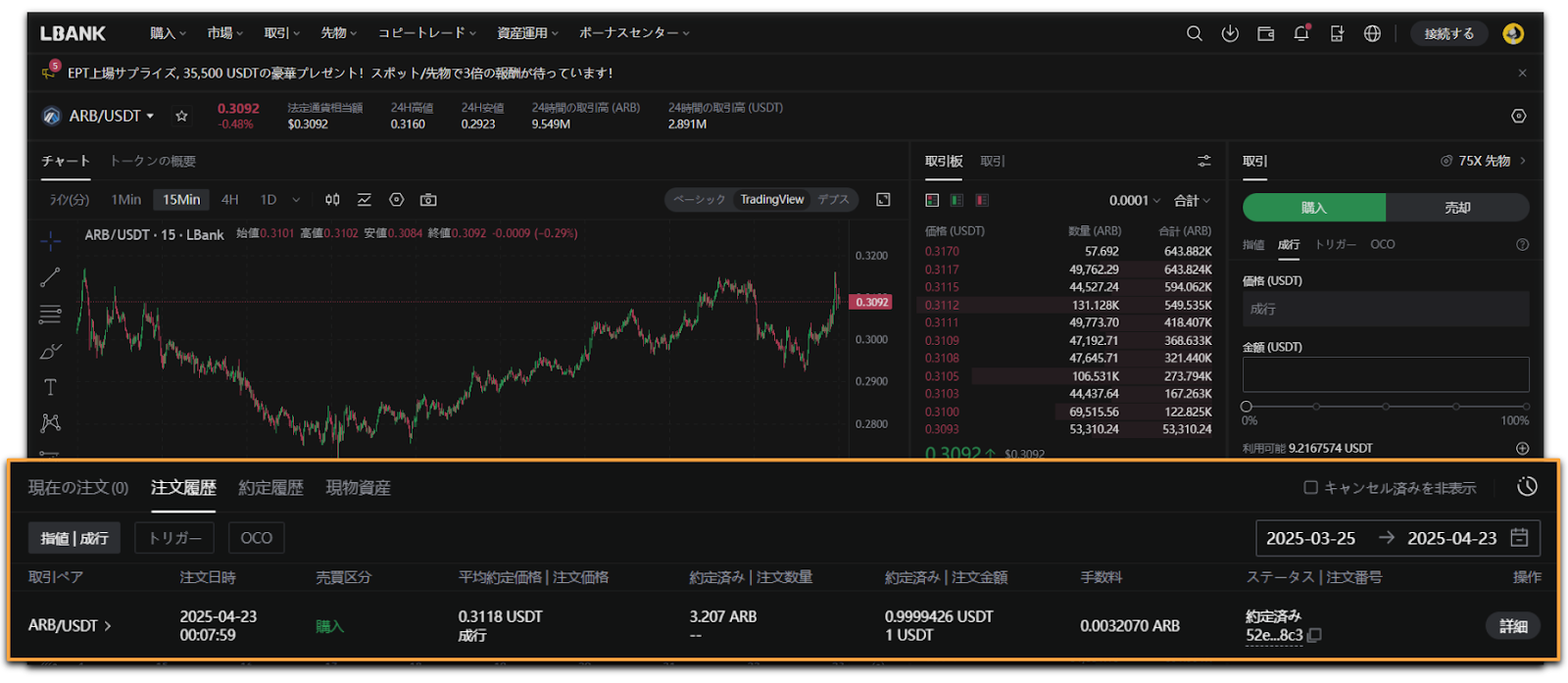Open the notifications bell icon
This screenshot has width=1568, height=683.
click(1300, 33)
